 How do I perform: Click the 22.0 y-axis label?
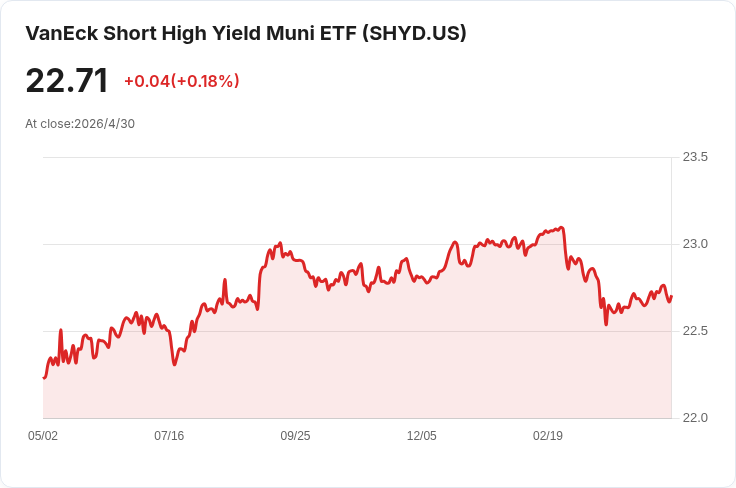(x=695, y=418)
